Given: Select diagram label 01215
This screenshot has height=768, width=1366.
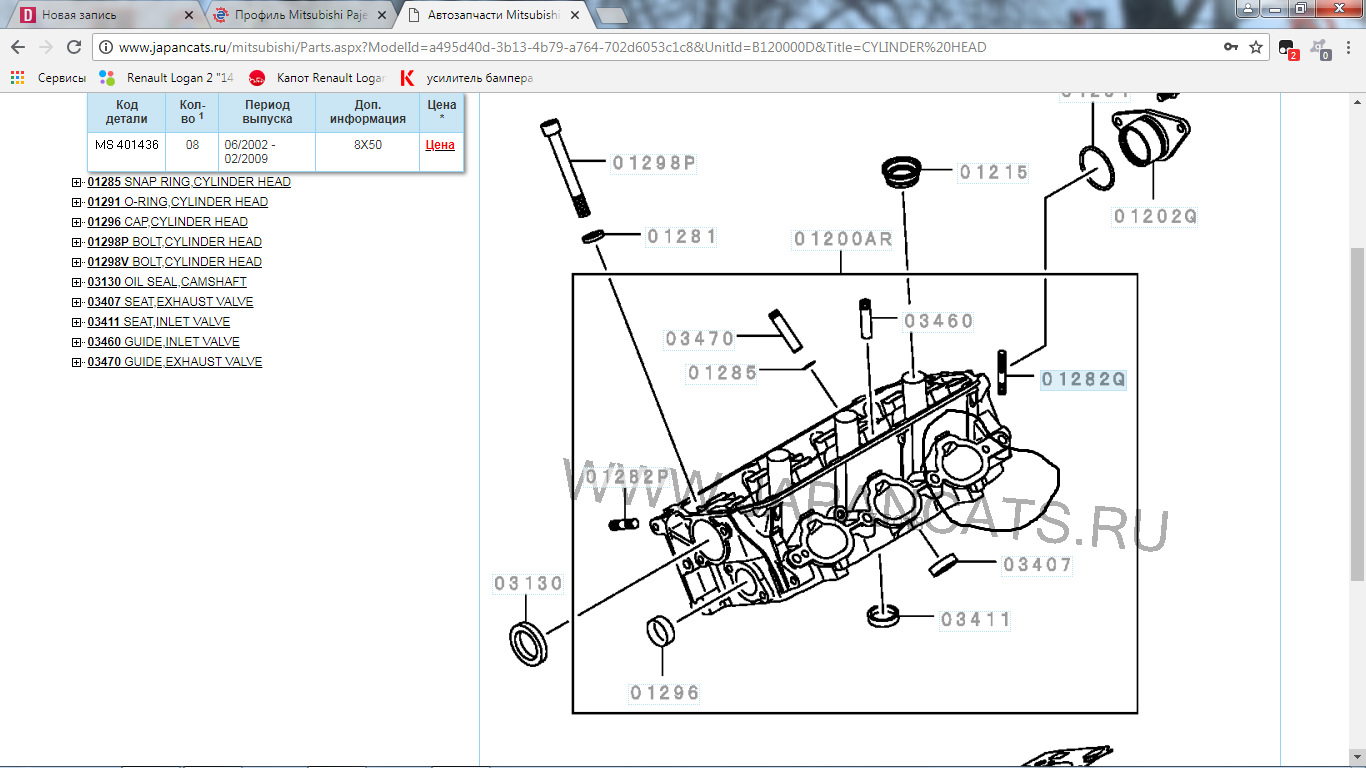Looking at the screenshot, I should point(994,173).
